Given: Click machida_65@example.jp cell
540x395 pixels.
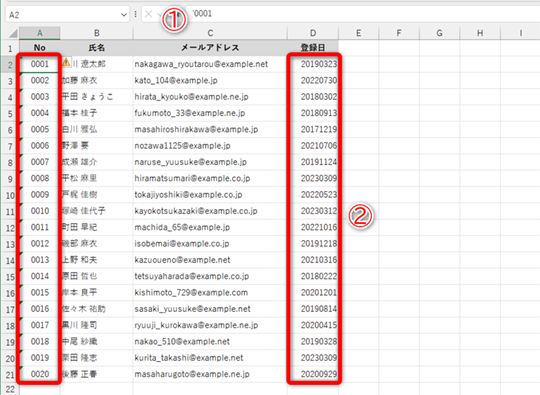Looking at the screenshot, I should (x=210, y=227).
